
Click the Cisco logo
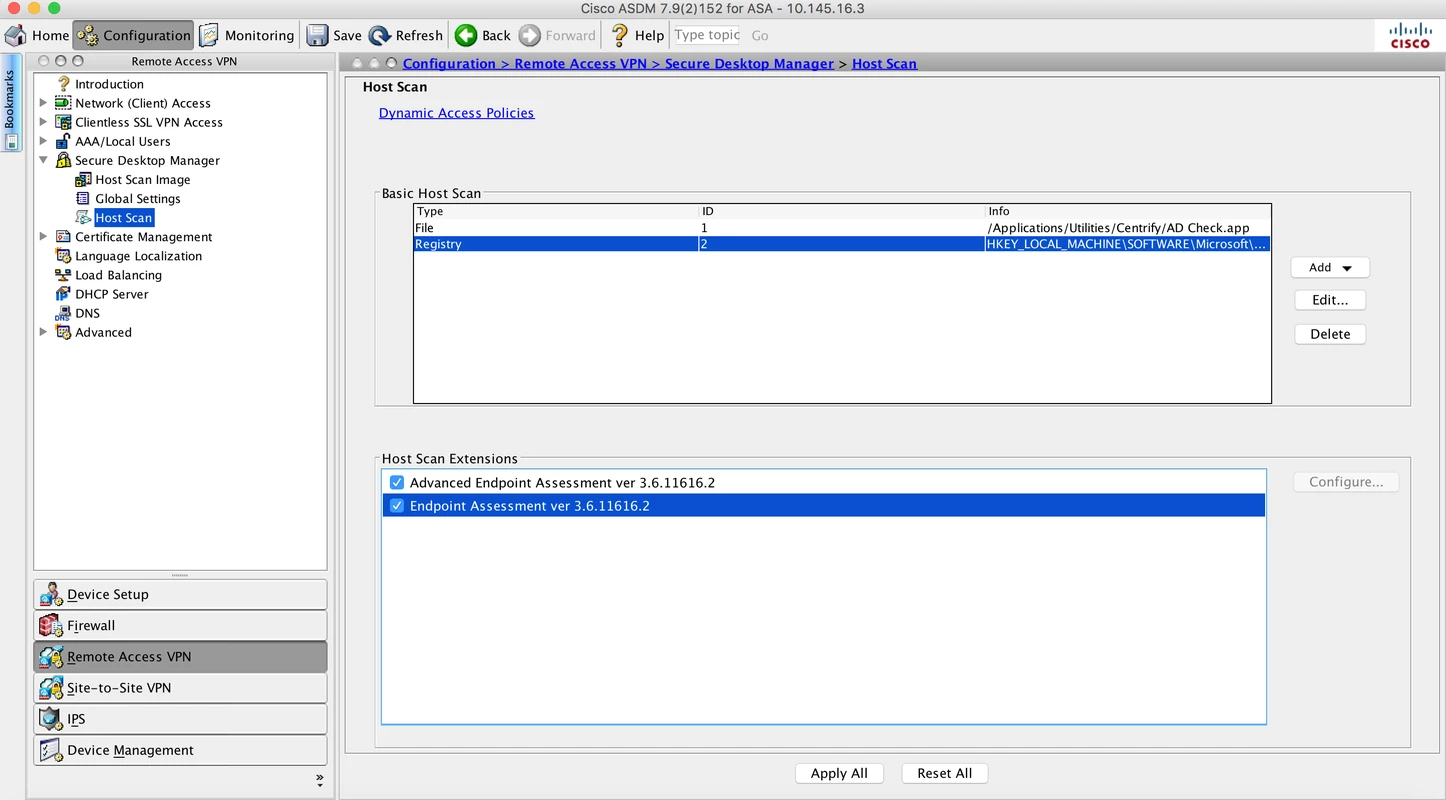(1411, 35)
